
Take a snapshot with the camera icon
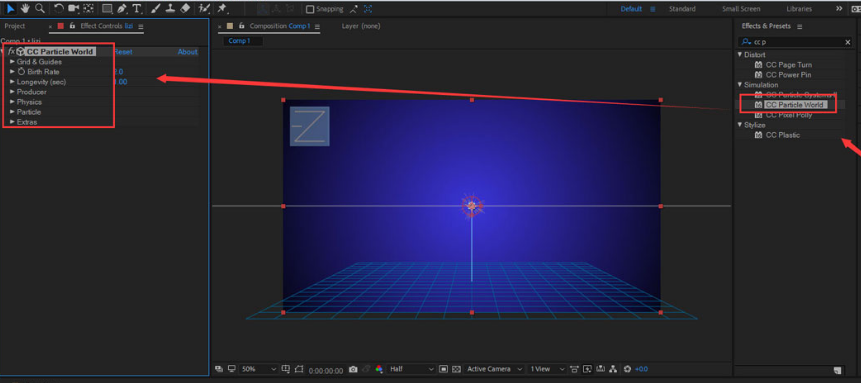tap(354, 369)
